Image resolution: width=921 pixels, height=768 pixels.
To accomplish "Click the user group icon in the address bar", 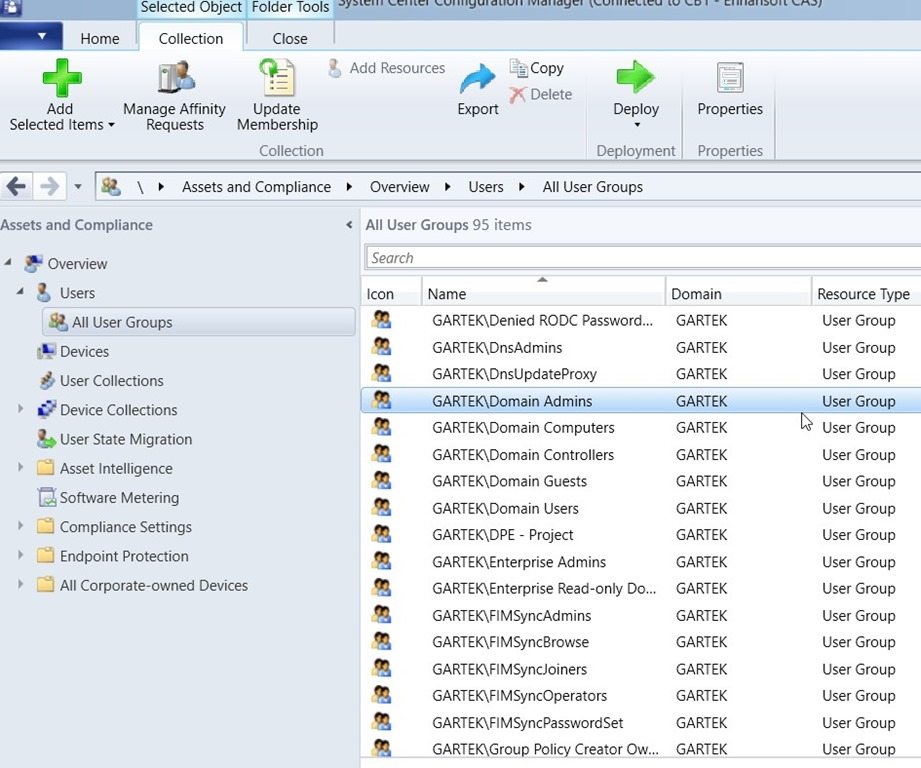I will tap(110, 187).
